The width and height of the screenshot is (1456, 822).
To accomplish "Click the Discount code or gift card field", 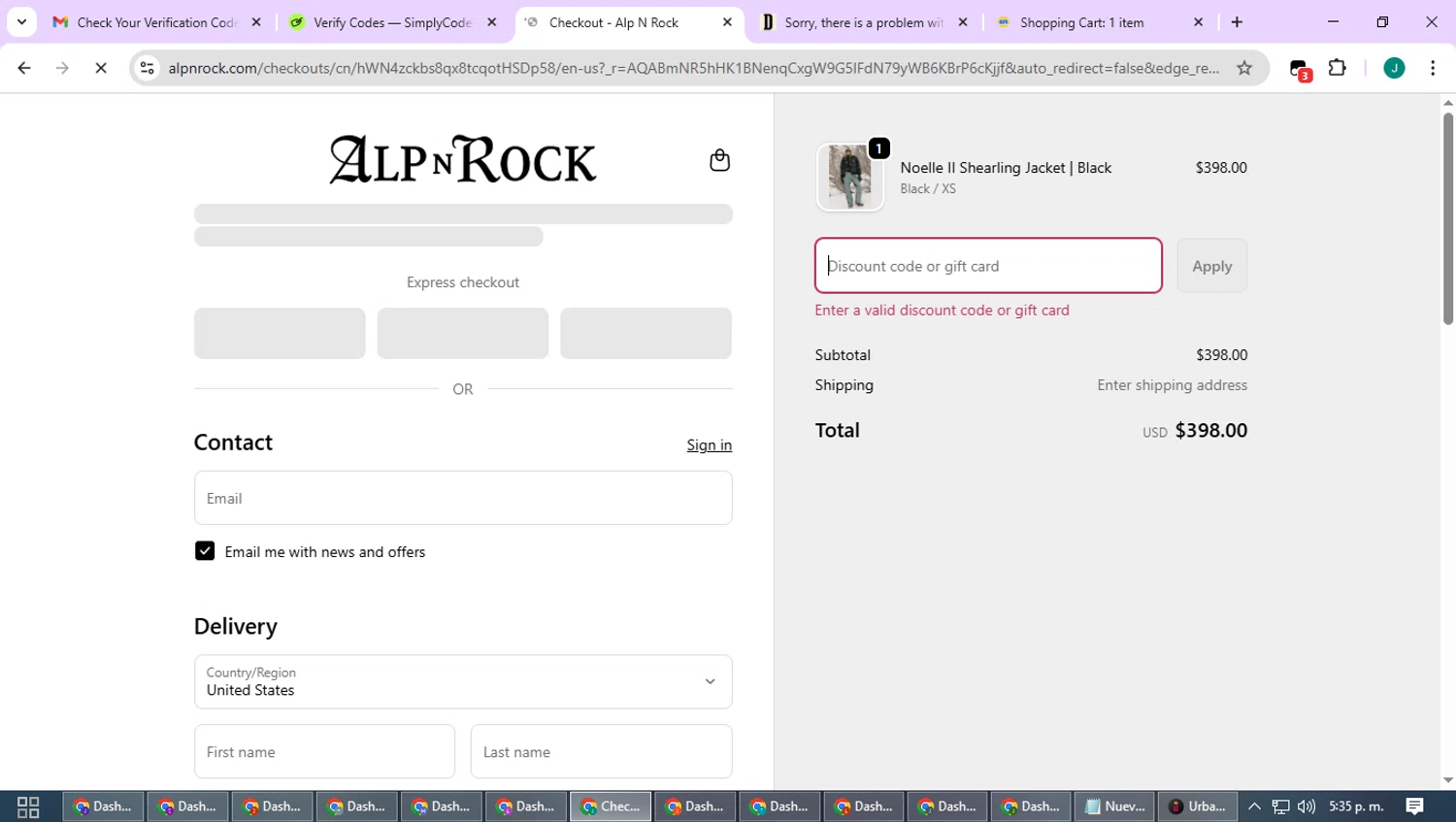I will click(988, 266).
